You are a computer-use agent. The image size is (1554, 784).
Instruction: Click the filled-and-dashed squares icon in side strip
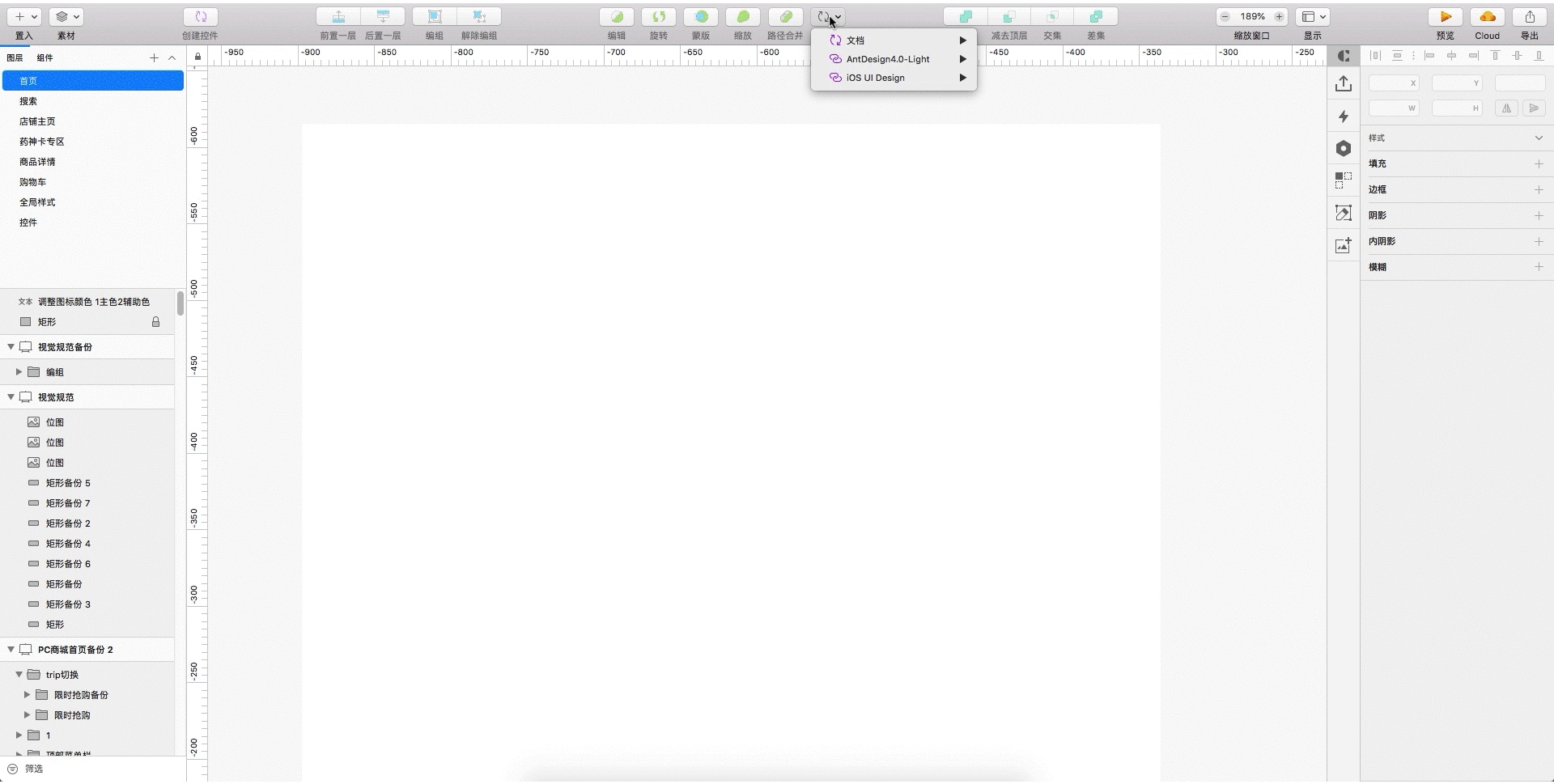click(1344, 180)
